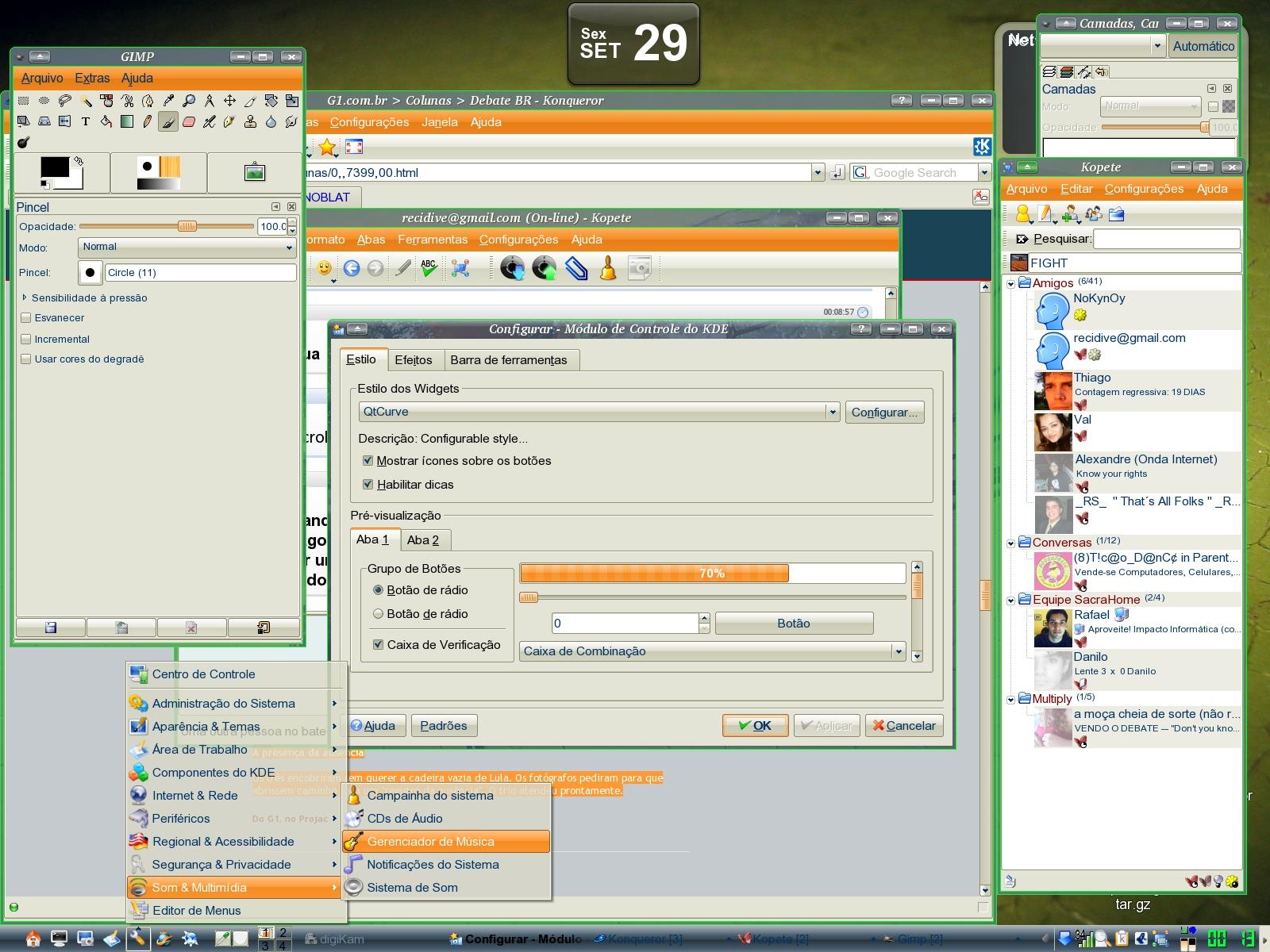1270x952 pixels.
Task: Toggle Caixa de Verificação checkbox
Action: click(x=378, y=645)
